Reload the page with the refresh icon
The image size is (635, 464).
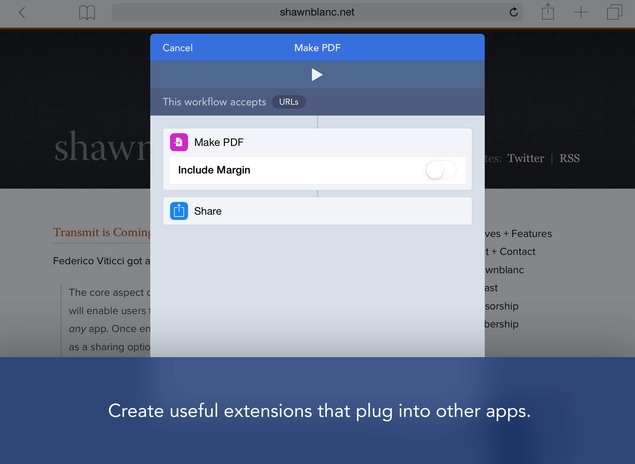point(514,12)
